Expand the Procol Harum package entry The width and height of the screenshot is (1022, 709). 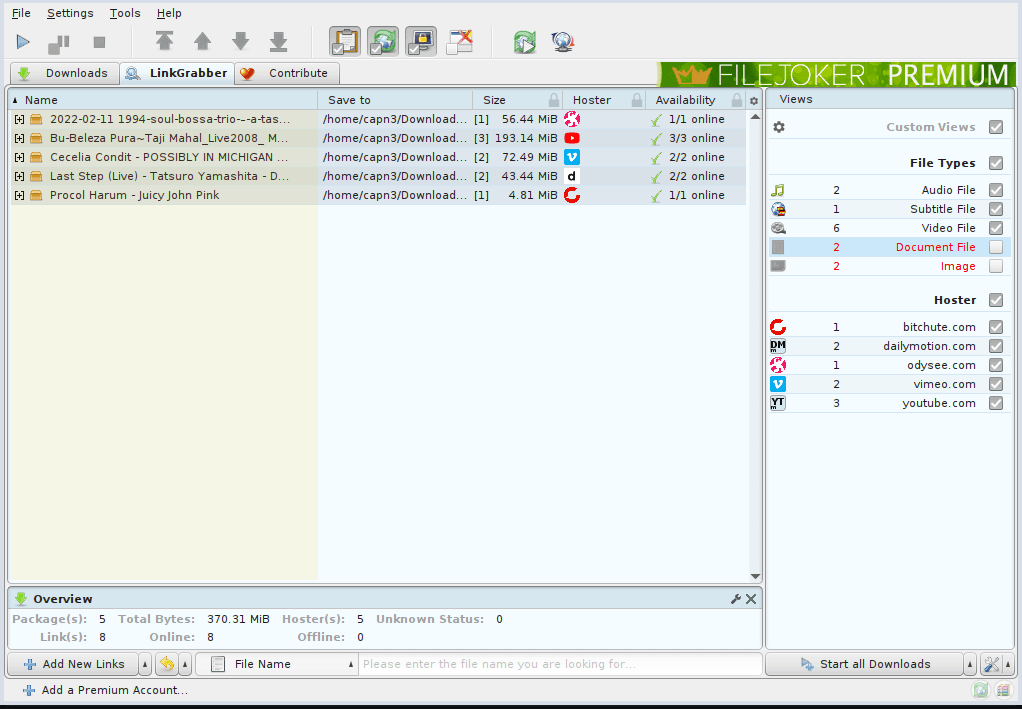point(18,195)
